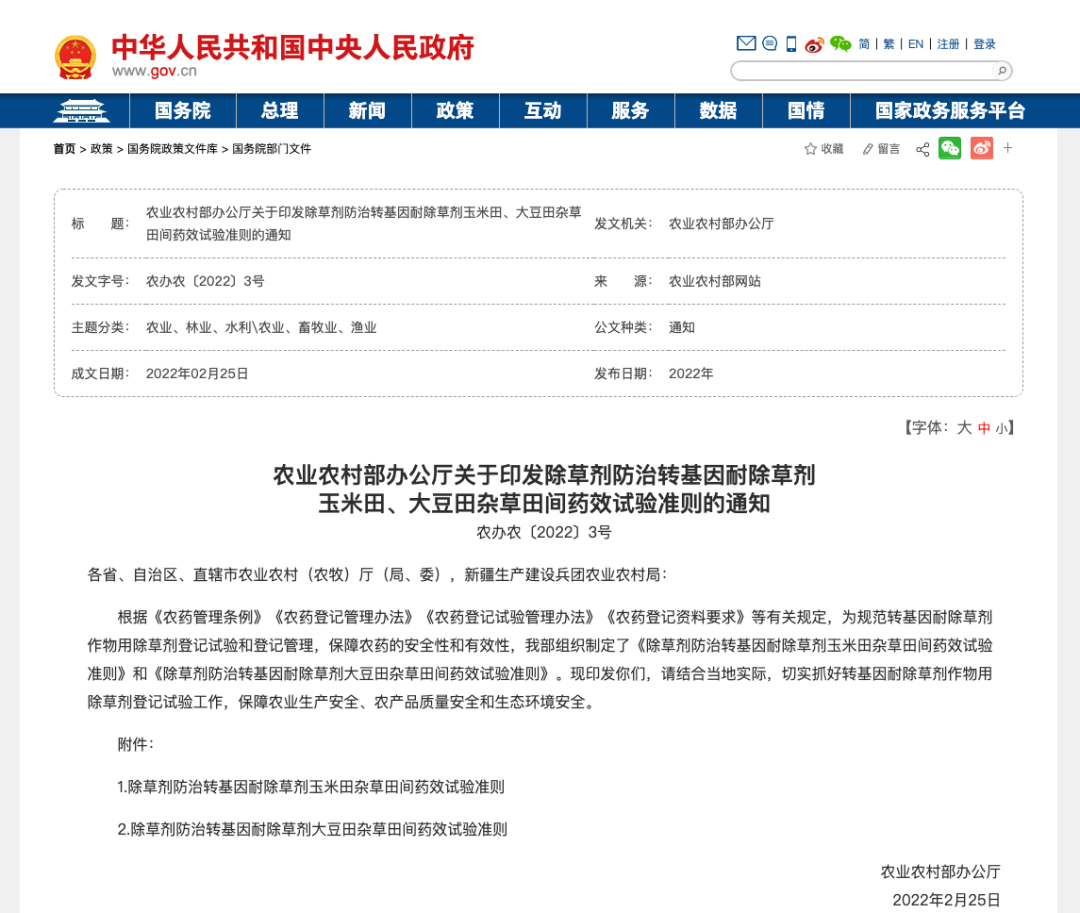Click the 登录 login link

pos(984,44)
